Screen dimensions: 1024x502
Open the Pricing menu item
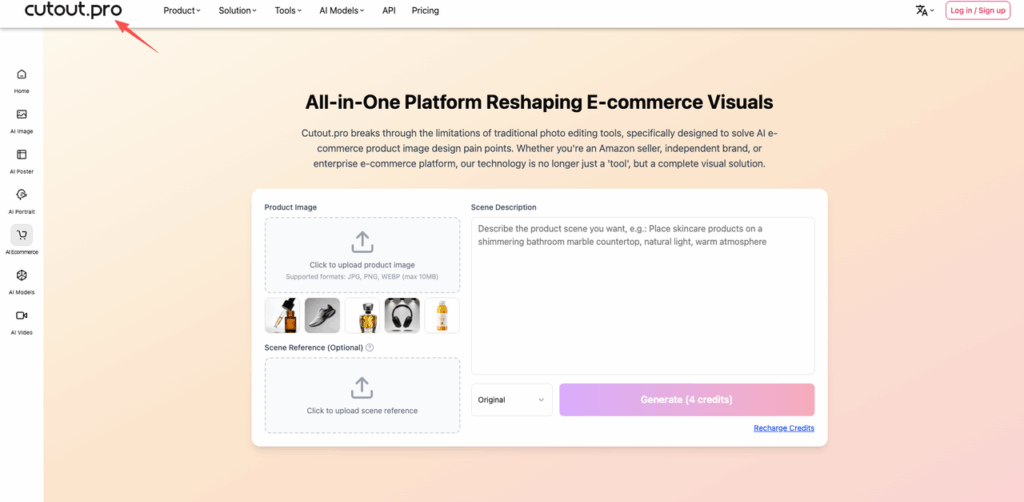425,10
